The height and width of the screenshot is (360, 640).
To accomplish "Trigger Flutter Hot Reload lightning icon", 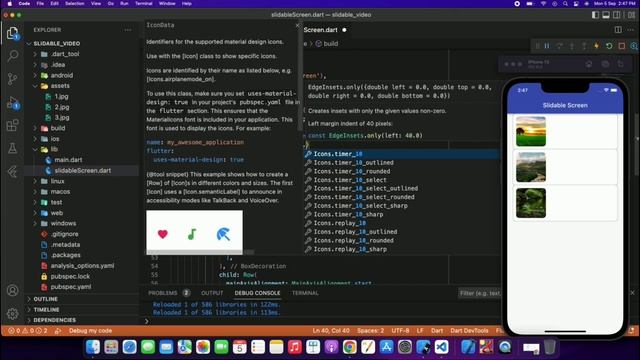I will tap(597, 46).
